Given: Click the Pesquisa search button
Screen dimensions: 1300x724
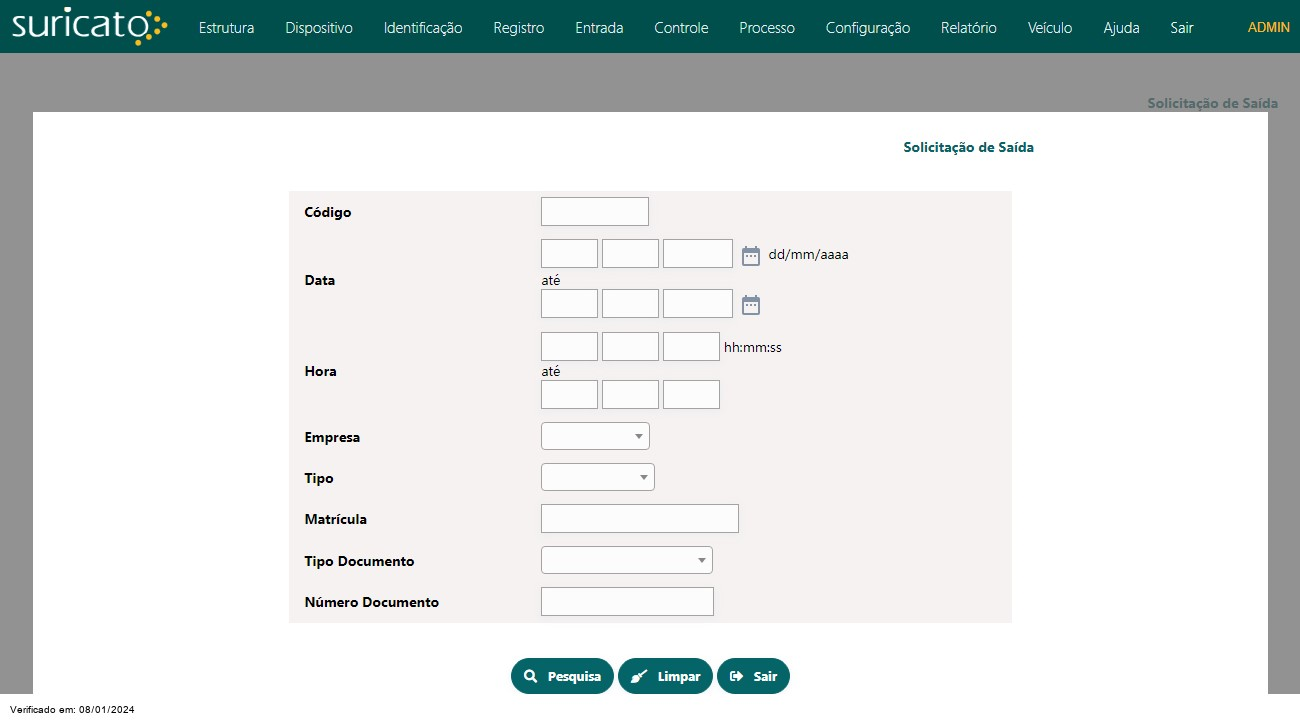Looking at the screenshot, I should pos(562,676).
